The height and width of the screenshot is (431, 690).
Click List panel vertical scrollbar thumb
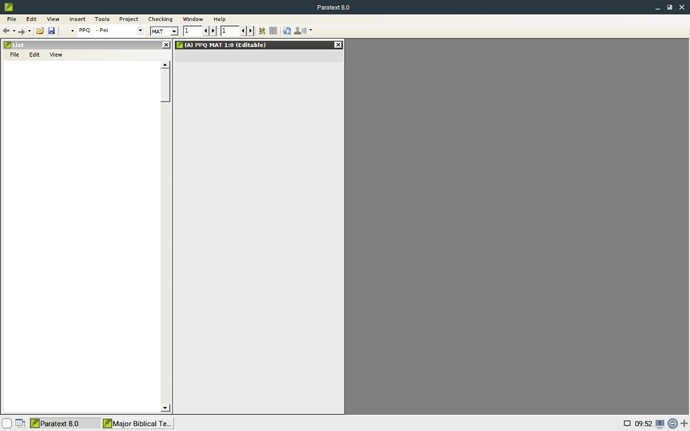165,85
